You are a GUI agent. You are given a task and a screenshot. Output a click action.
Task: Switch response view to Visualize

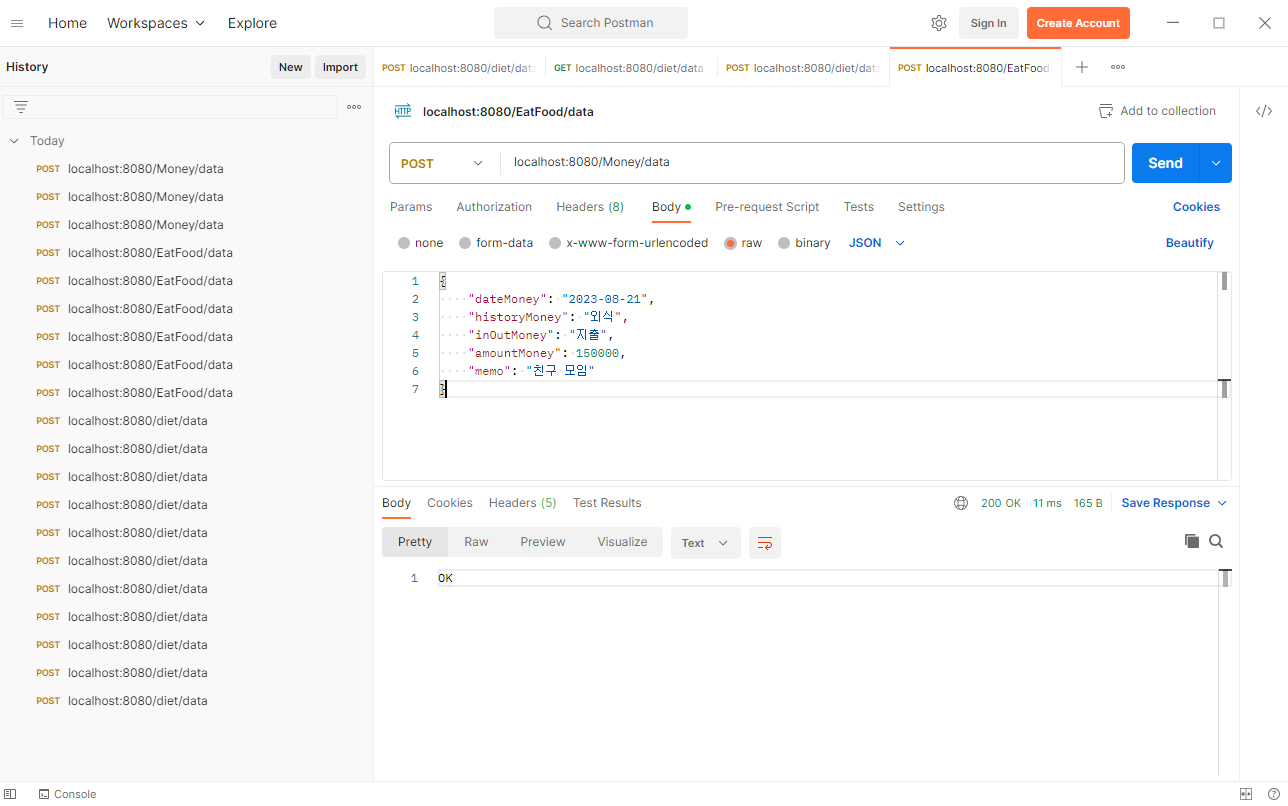[x=622, y=542]
